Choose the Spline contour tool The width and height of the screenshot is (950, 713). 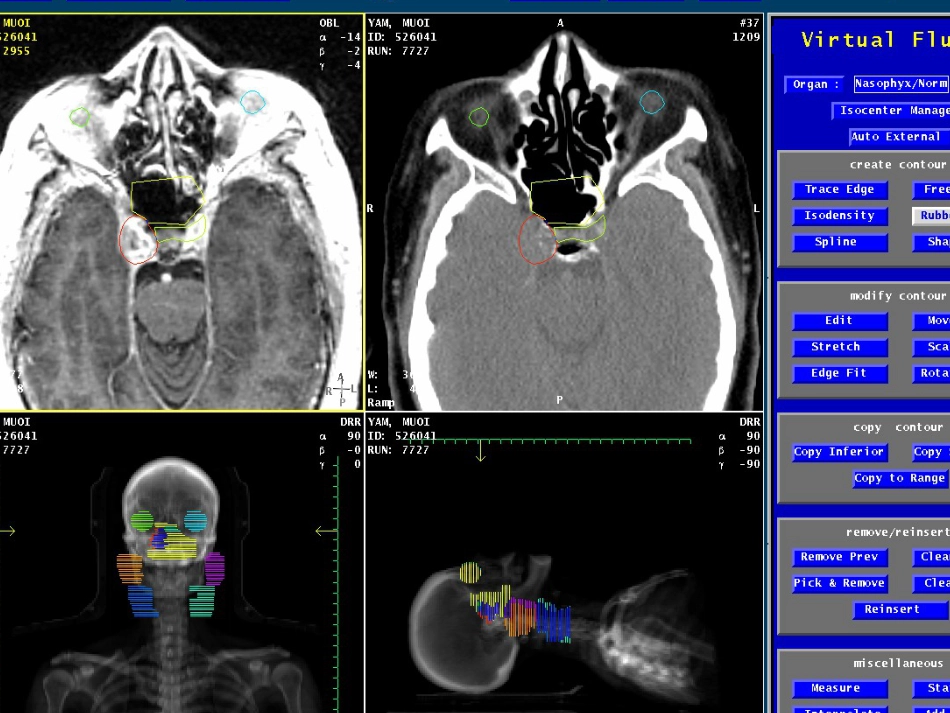click(840, 242)
